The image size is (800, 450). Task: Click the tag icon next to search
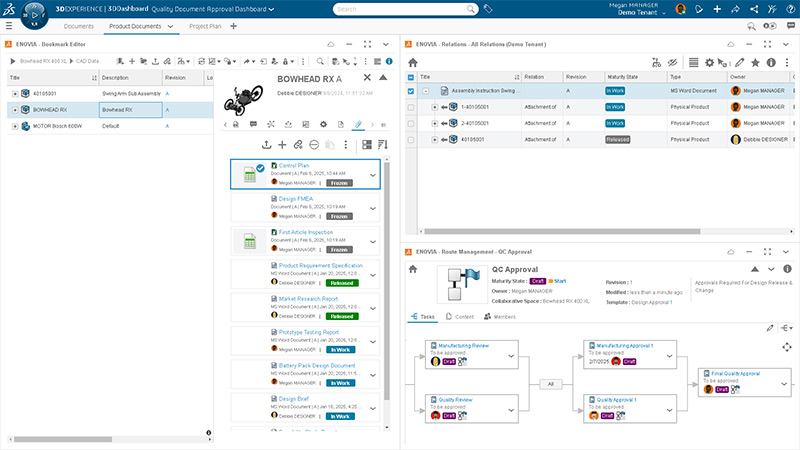[488, 8]
